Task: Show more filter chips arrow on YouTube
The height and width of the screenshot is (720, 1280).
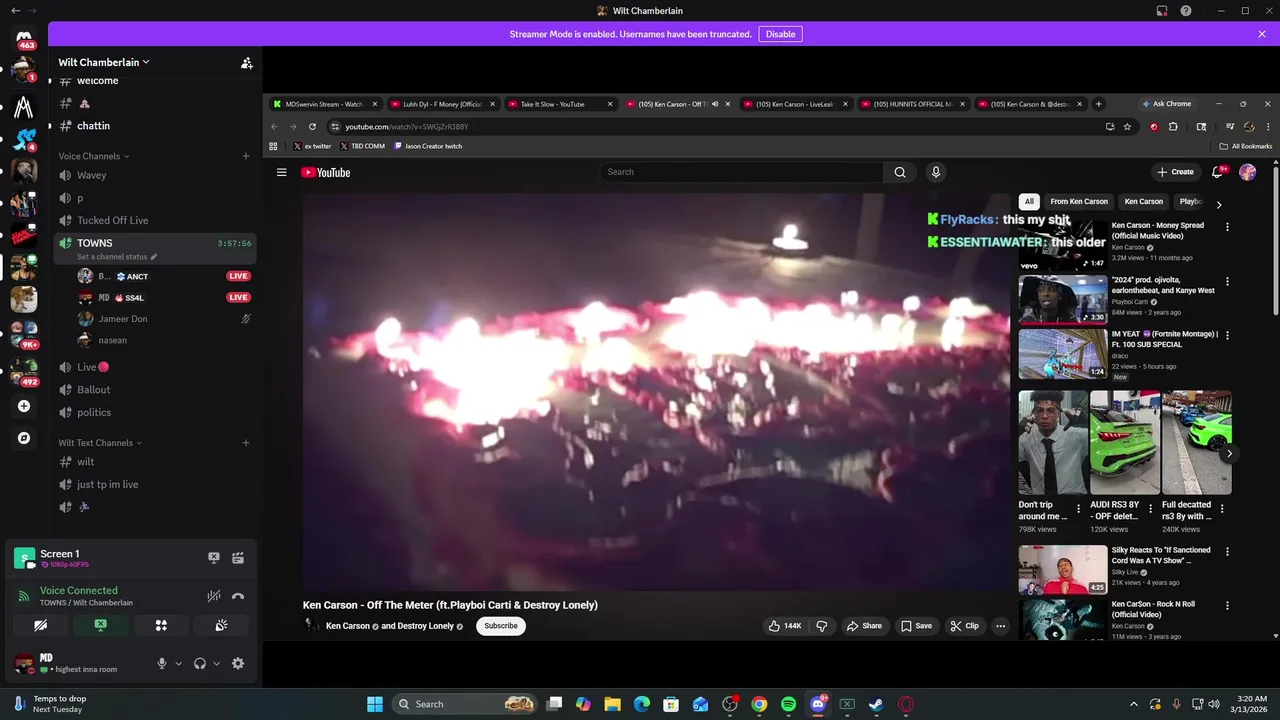Action: click(1218, 204)
